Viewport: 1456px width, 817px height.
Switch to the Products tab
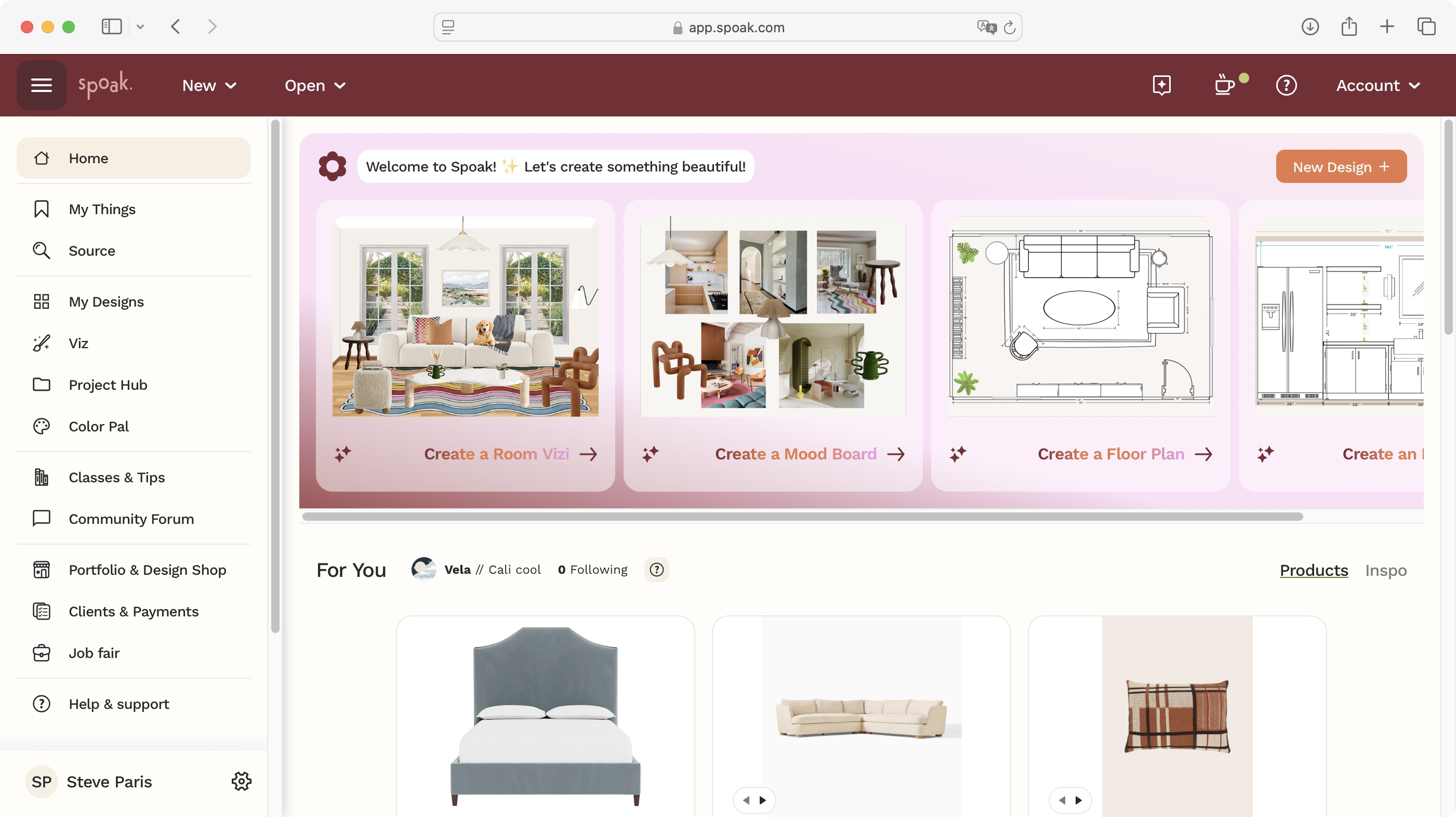(x=1314, y=570)
